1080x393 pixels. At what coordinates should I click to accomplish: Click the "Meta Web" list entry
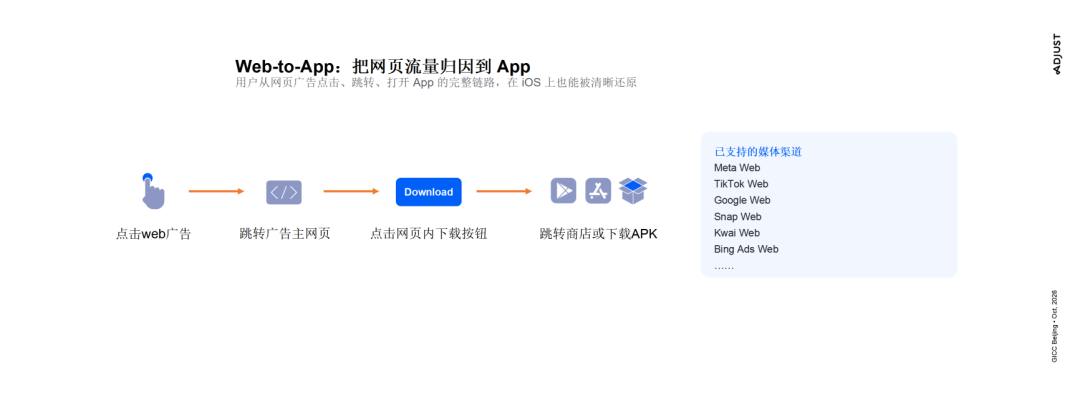[x=737, y=168]
